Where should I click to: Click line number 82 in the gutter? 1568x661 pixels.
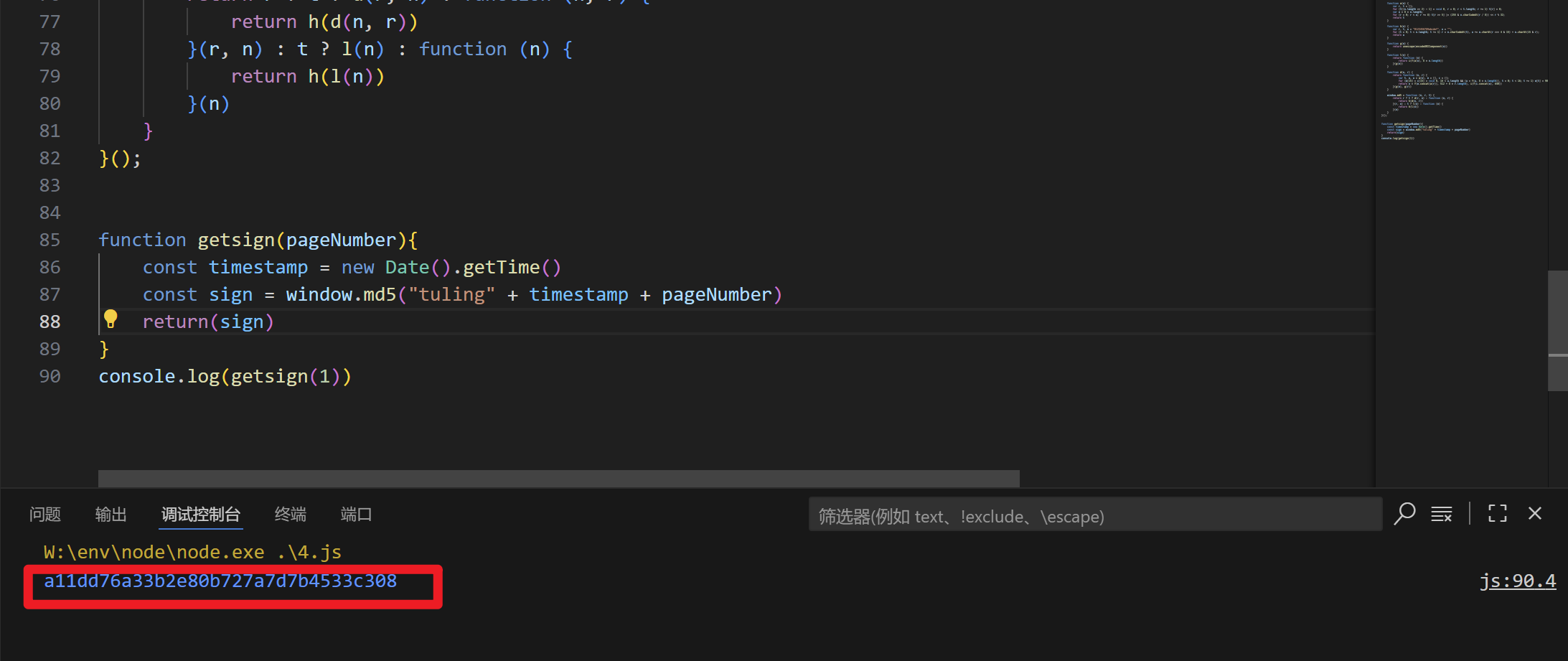(50, 158)
